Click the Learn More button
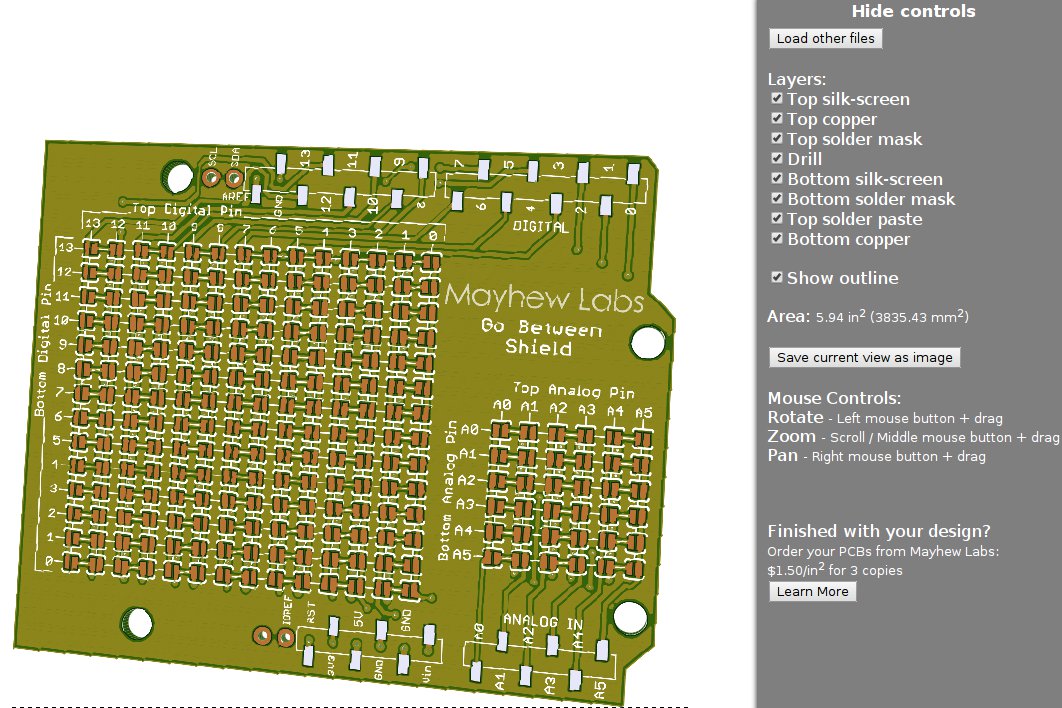The height and width of the screenshot is (708, 1062). click(812, 591)
